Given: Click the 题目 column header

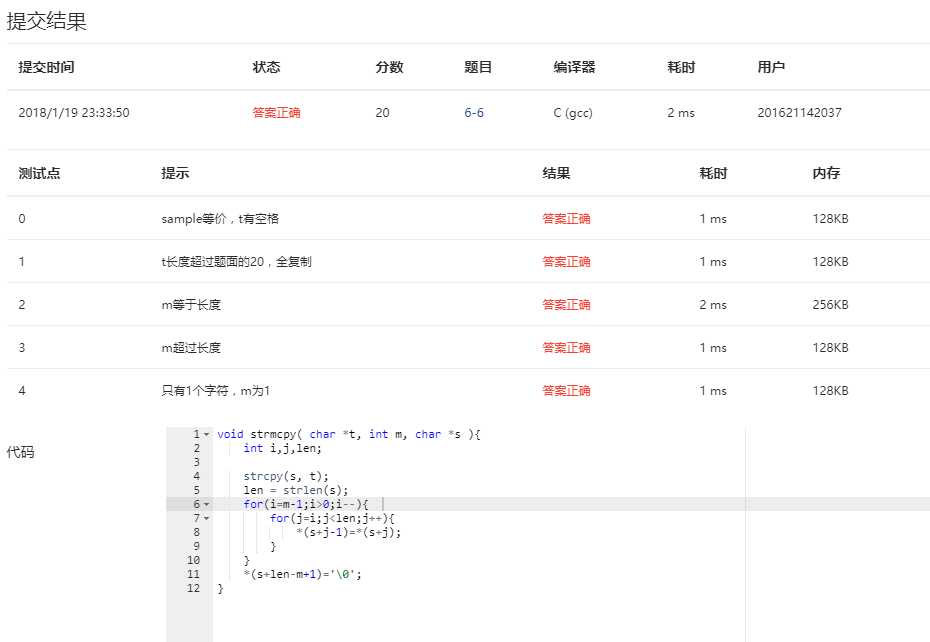Looking at the screenshot, I should pos(478,67).
